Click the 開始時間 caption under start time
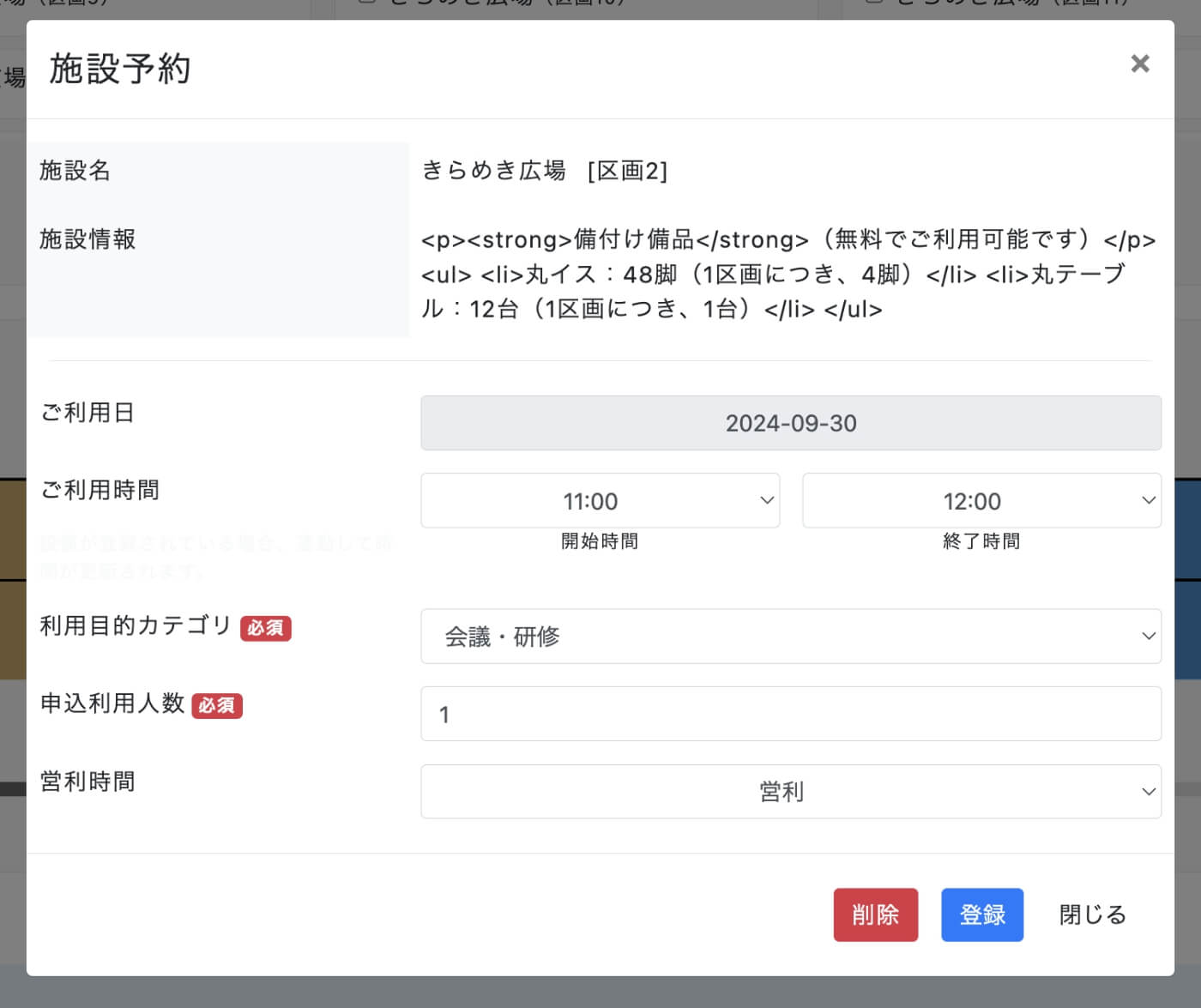 tap(600, 541)
